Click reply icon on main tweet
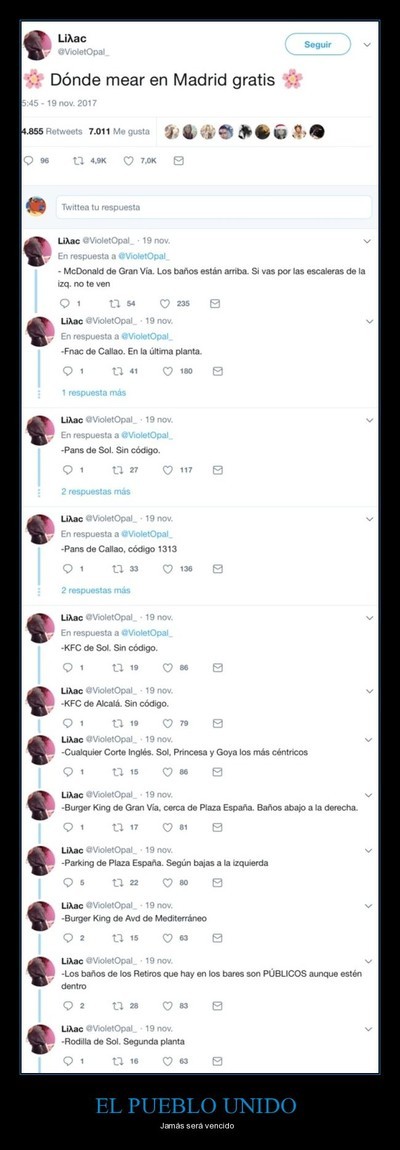Viewport: 400px width, 1150px height. tap(29, 160)
